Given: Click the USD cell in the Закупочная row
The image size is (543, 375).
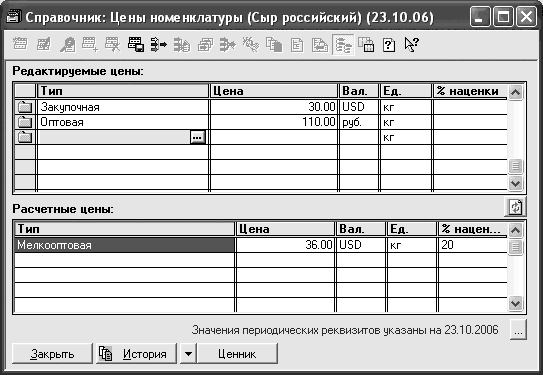Looking at the screenshot, I should coord(359,107).
